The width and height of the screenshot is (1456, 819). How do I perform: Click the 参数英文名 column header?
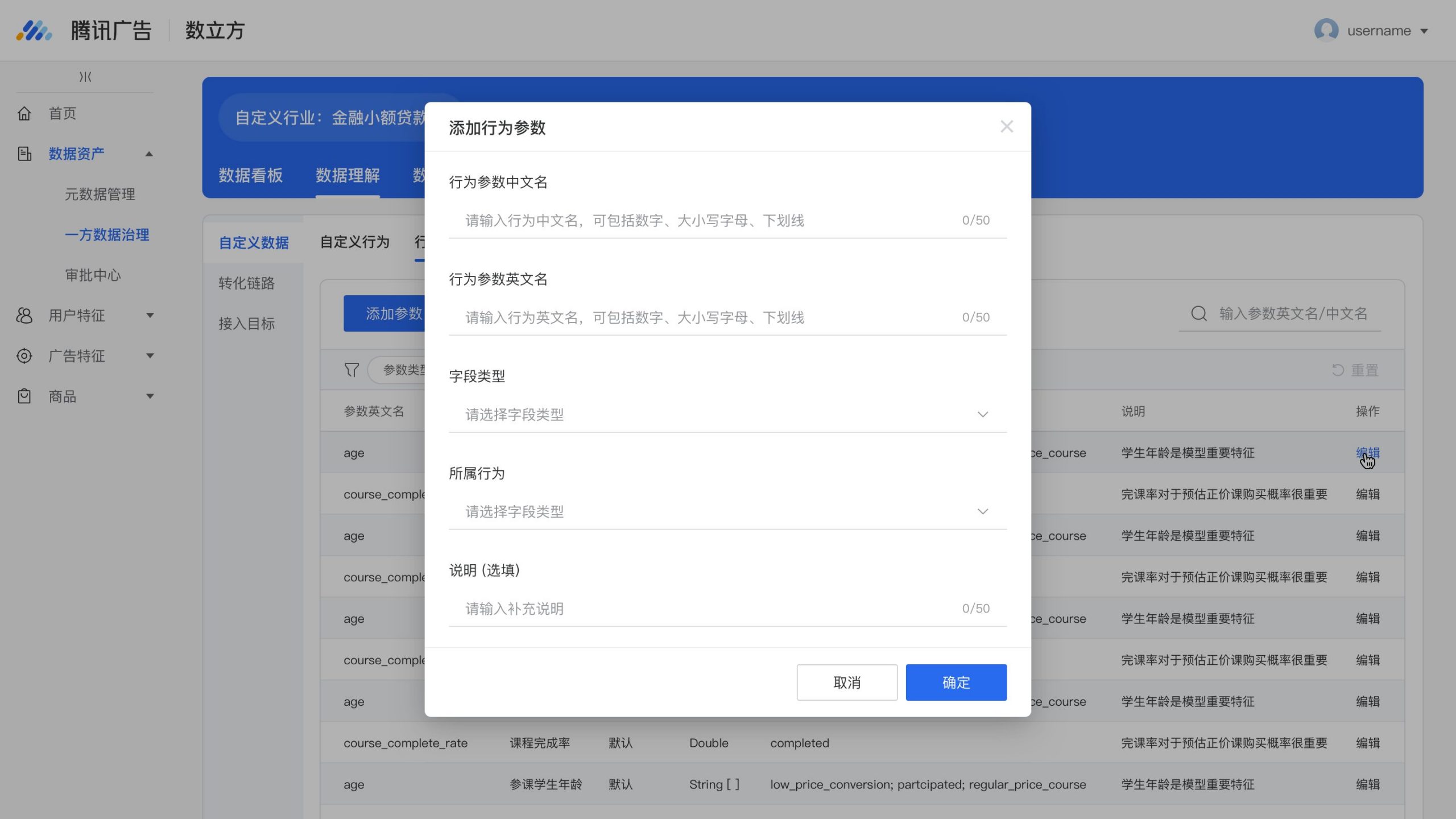pyautogui.click(x=374, y=411)
